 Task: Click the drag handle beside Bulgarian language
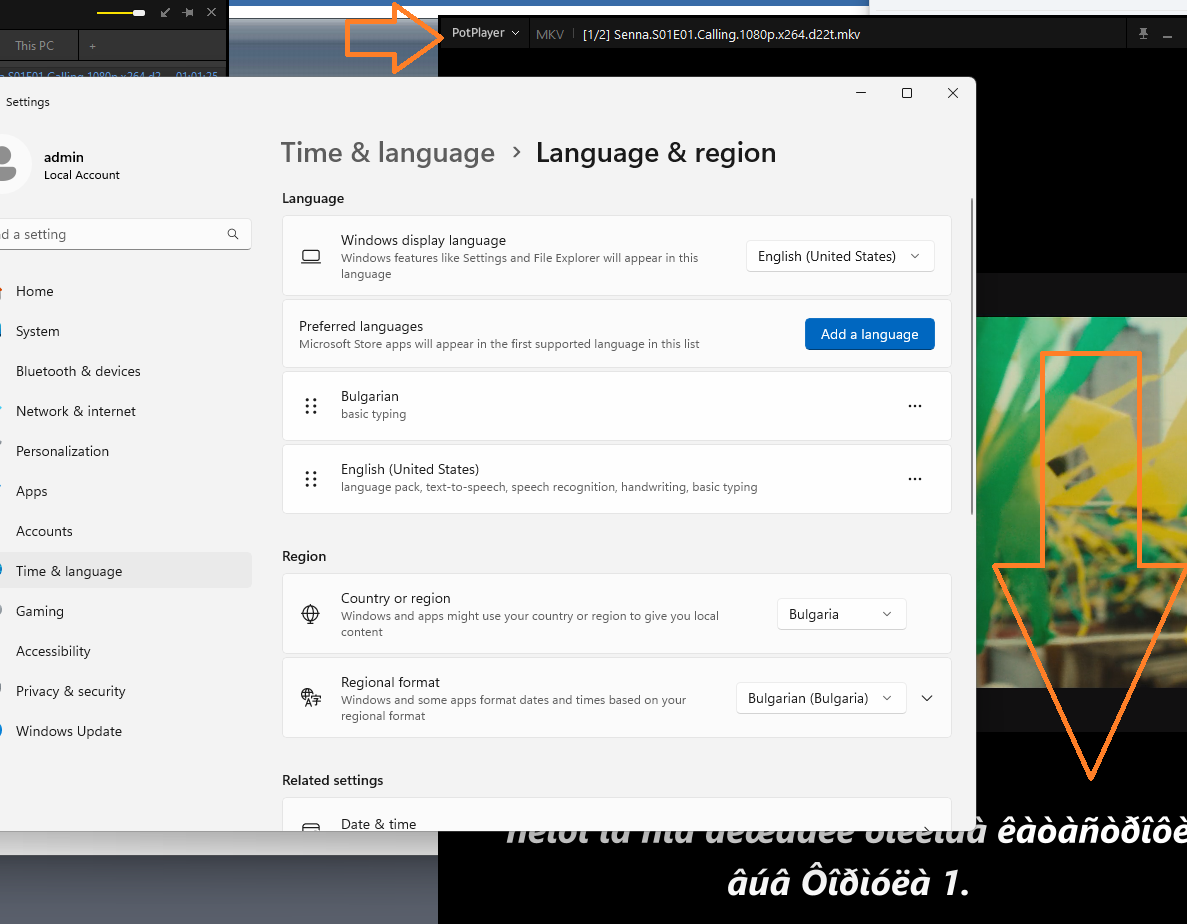tap(311, 406)
